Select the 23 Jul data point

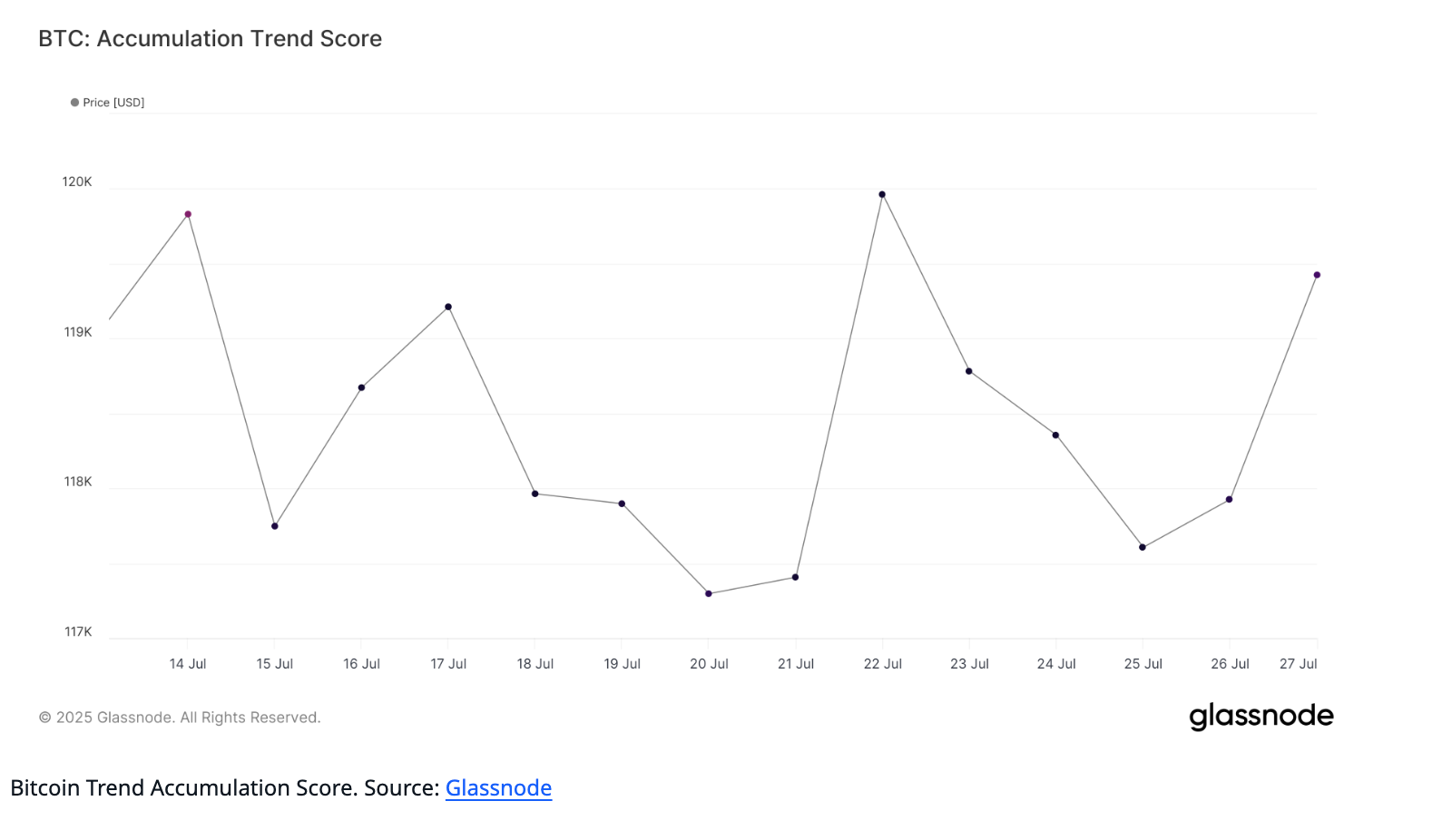click(x=969, y=371)
